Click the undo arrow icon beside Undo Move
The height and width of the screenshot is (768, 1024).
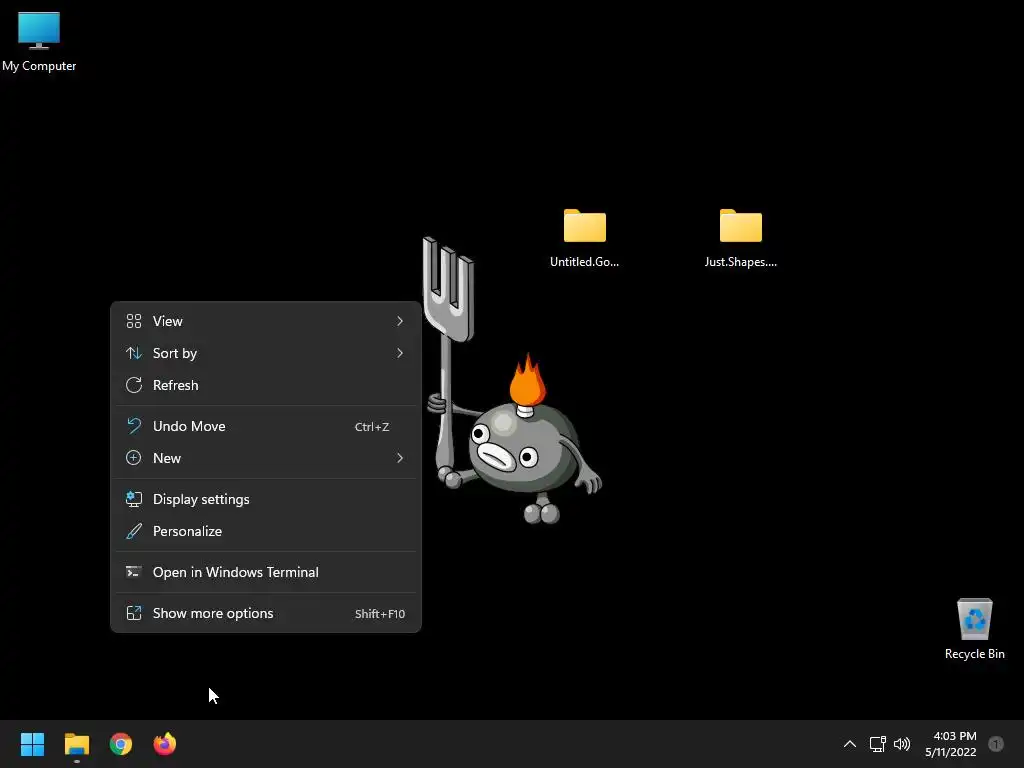tap(133, 426)
